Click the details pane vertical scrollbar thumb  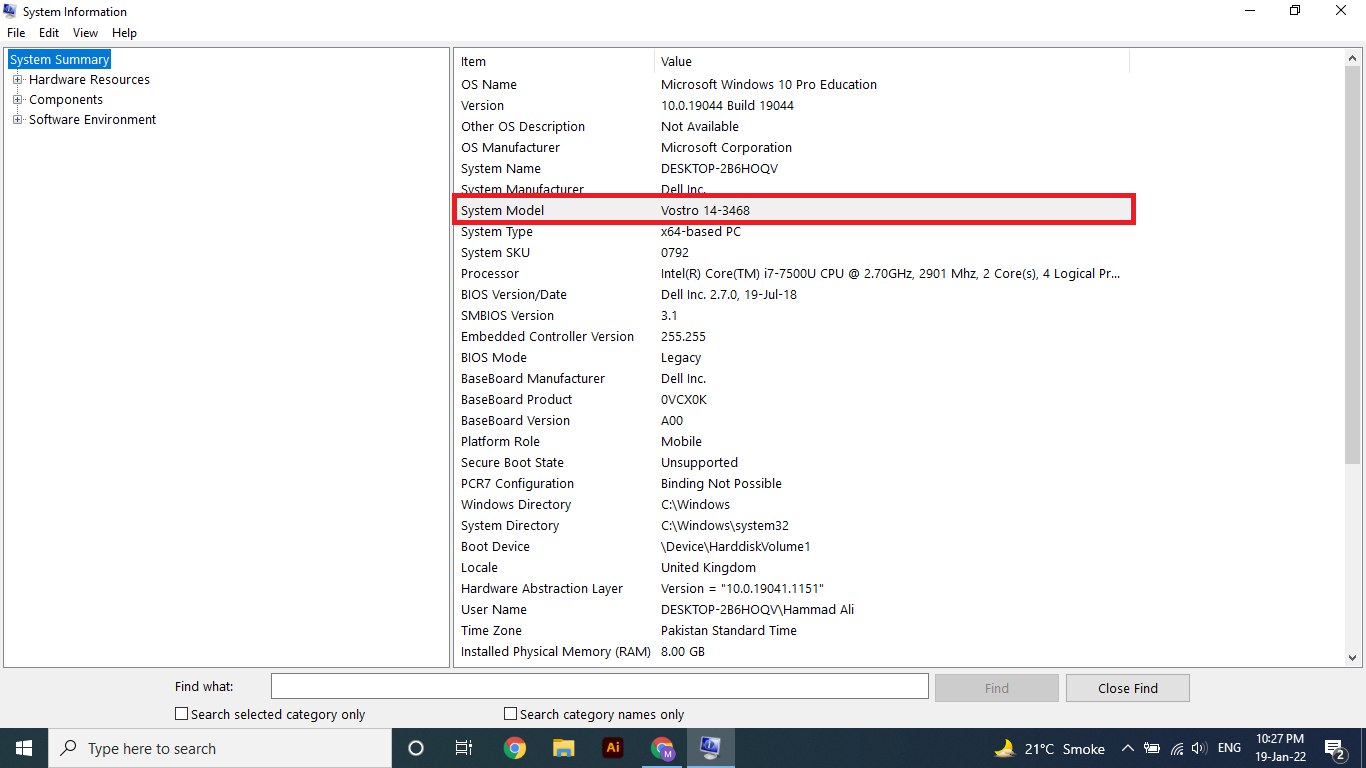[x=1352, y=263]
